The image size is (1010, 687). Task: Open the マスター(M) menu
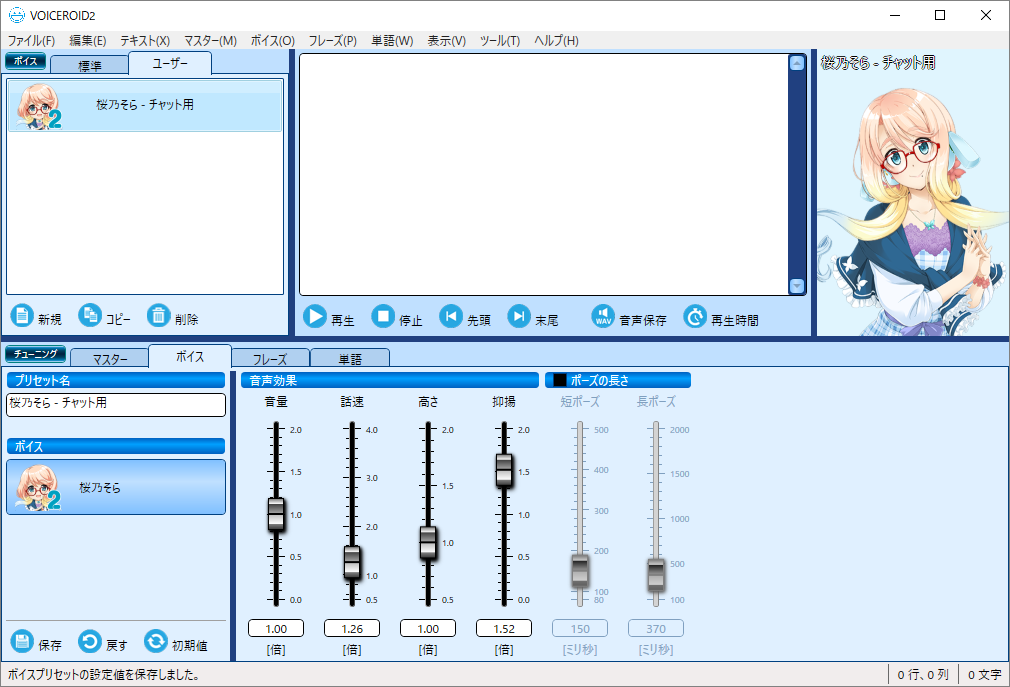pyautogui.click(x=211, y=41)
